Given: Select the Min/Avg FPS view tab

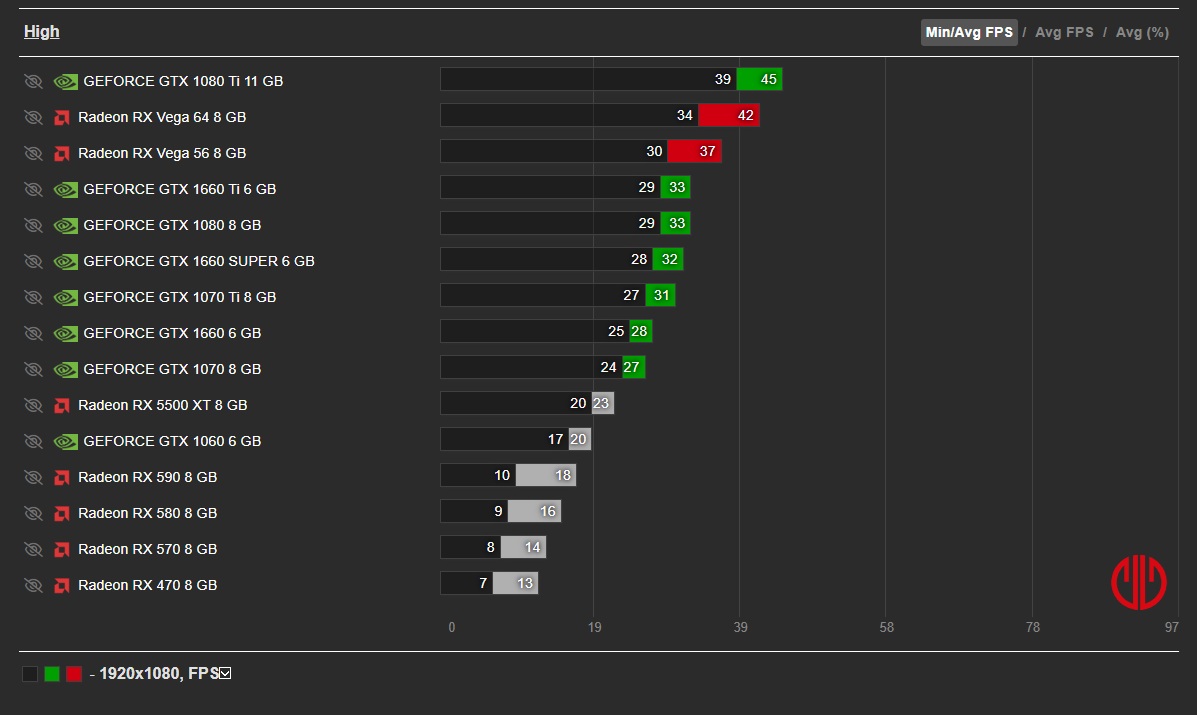Looking at the screenshot, I should pos(969,32).
